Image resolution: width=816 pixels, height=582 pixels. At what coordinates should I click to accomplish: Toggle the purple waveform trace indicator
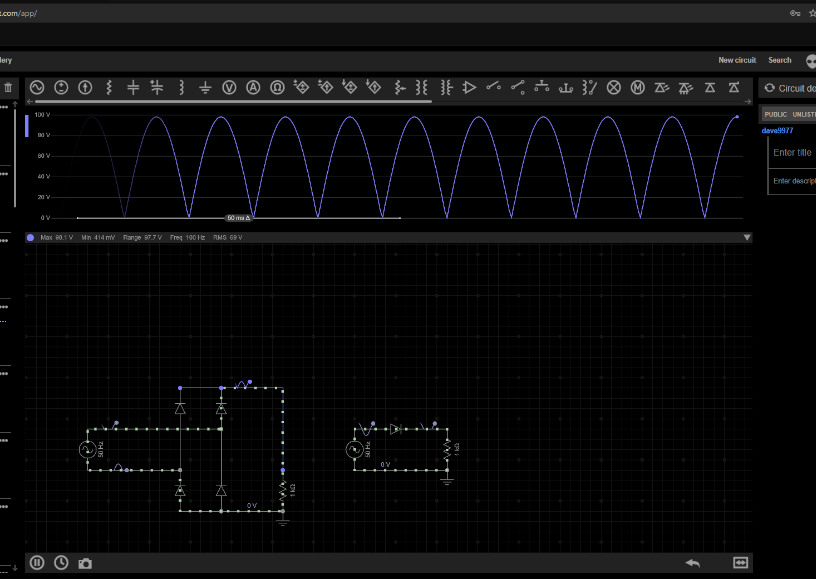click(31, 238)
